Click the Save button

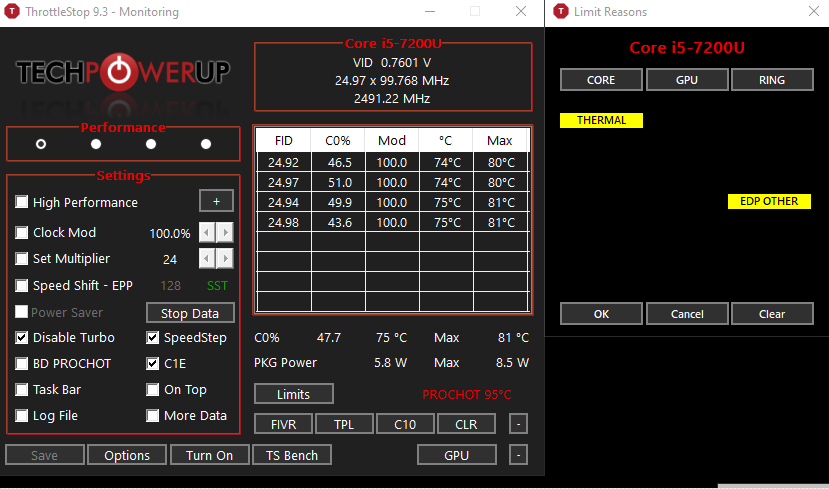click(44, 455)
